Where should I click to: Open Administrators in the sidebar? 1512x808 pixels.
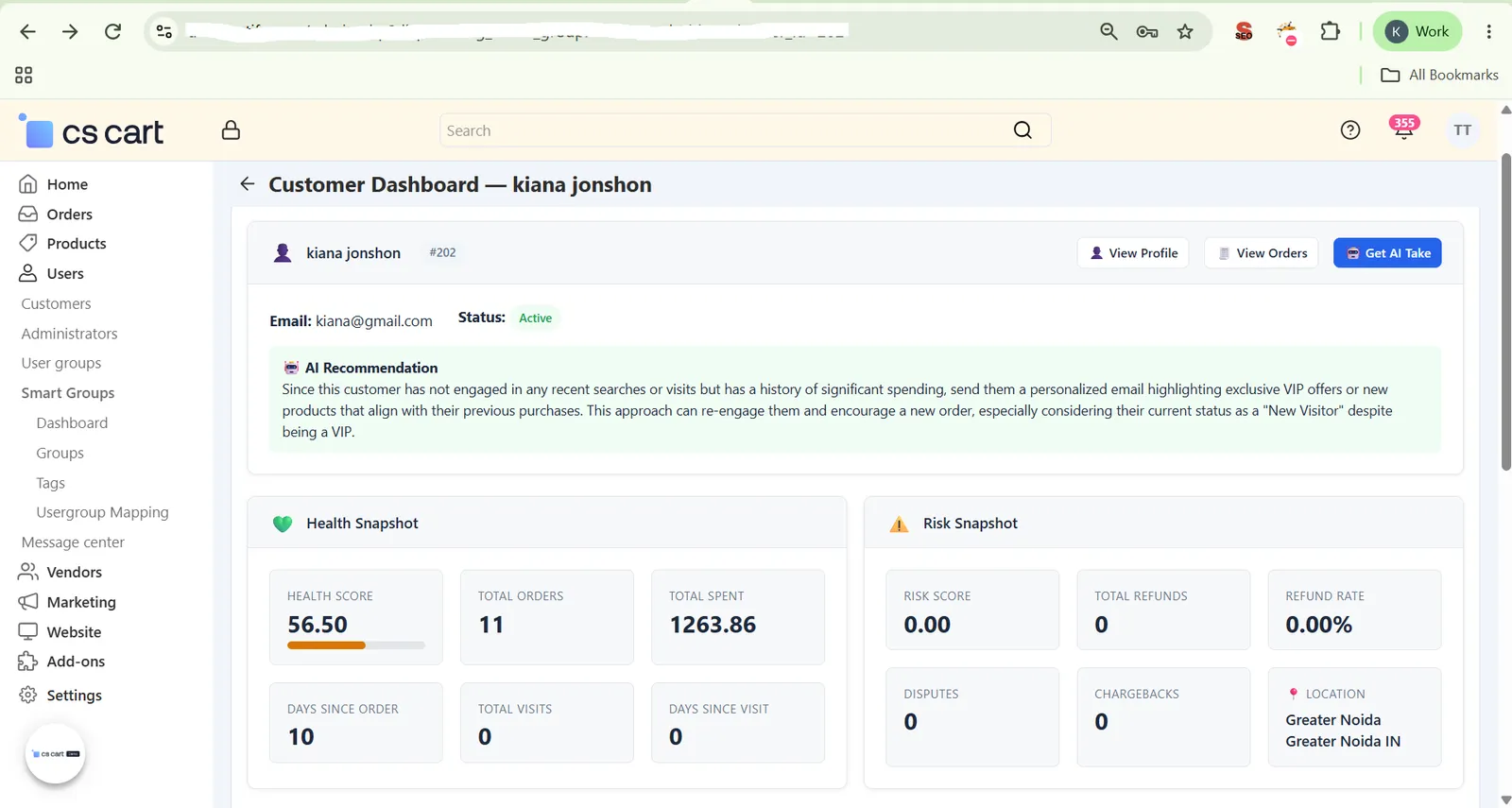(x=70, y=334)
